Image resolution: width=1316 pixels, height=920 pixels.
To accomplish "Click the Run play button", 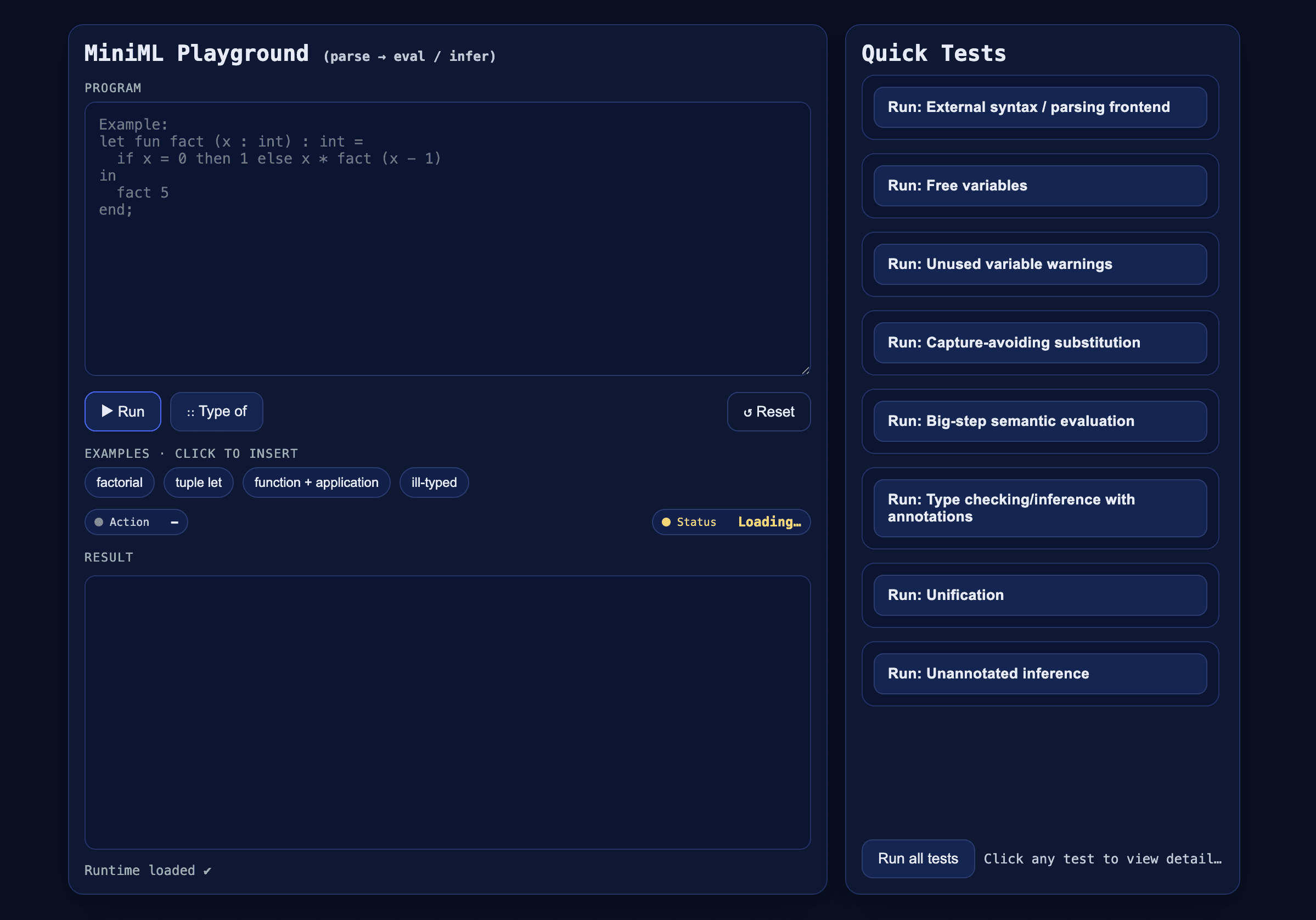I will click(x=123, y=412).
